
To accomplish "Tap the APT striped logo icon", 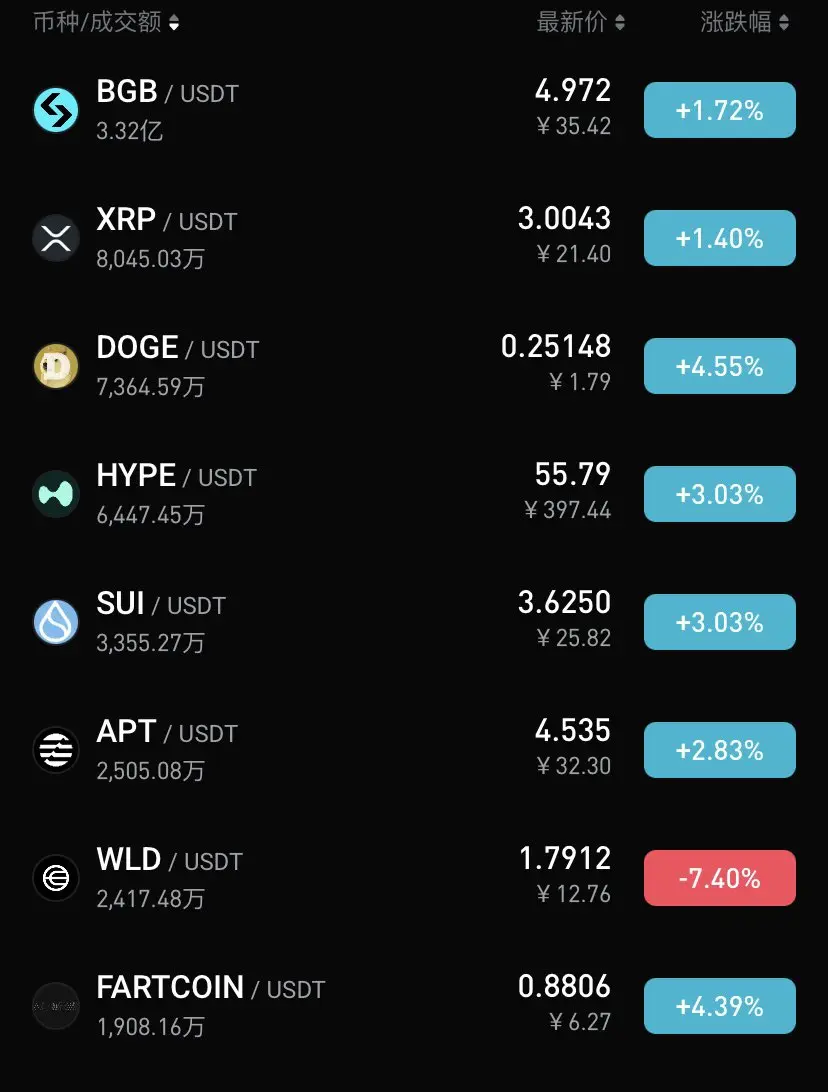I will pyautogui.click(x=56, y=750).
